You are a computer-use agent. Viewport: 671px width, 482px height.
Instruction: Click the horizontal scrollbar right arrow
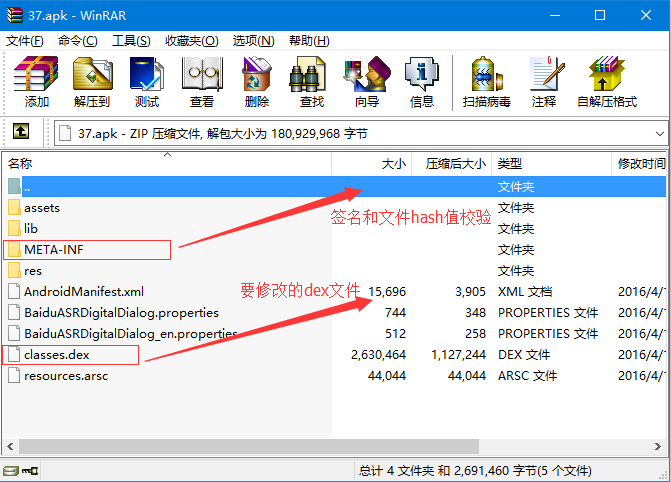658,446
